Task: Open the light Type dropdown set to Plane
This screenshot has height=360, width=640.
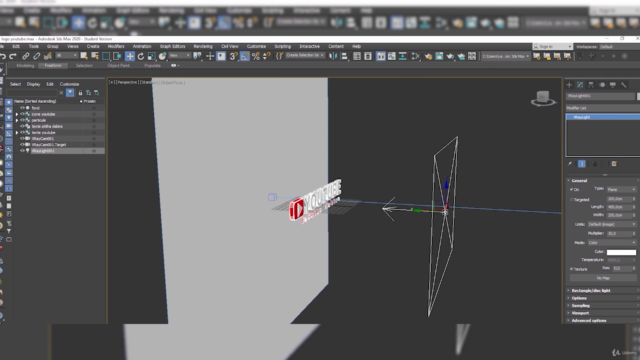Action: [x=621, y=189]
